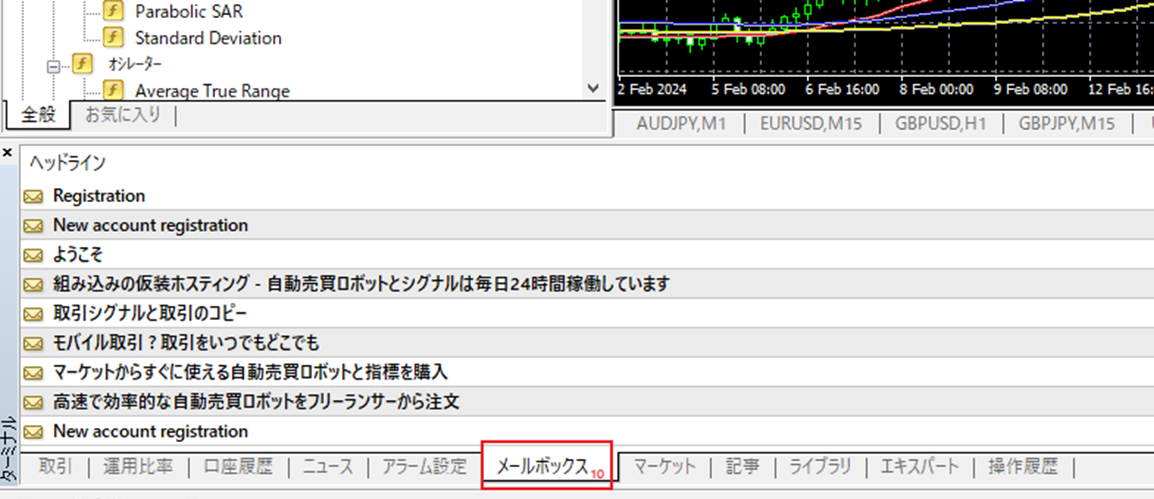Image resolution: width=1154 pixels, height=499 pixels.
Task: Click the Average True Range indicator icon
Action: click(x=115, y=90)
